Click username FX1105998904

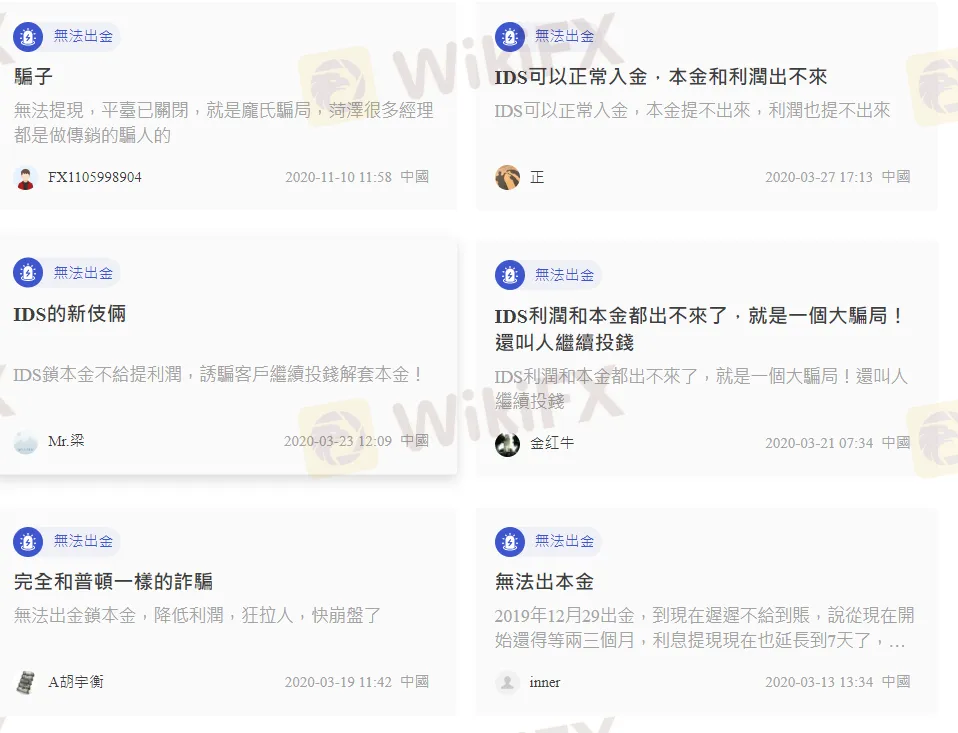(95, 177)
